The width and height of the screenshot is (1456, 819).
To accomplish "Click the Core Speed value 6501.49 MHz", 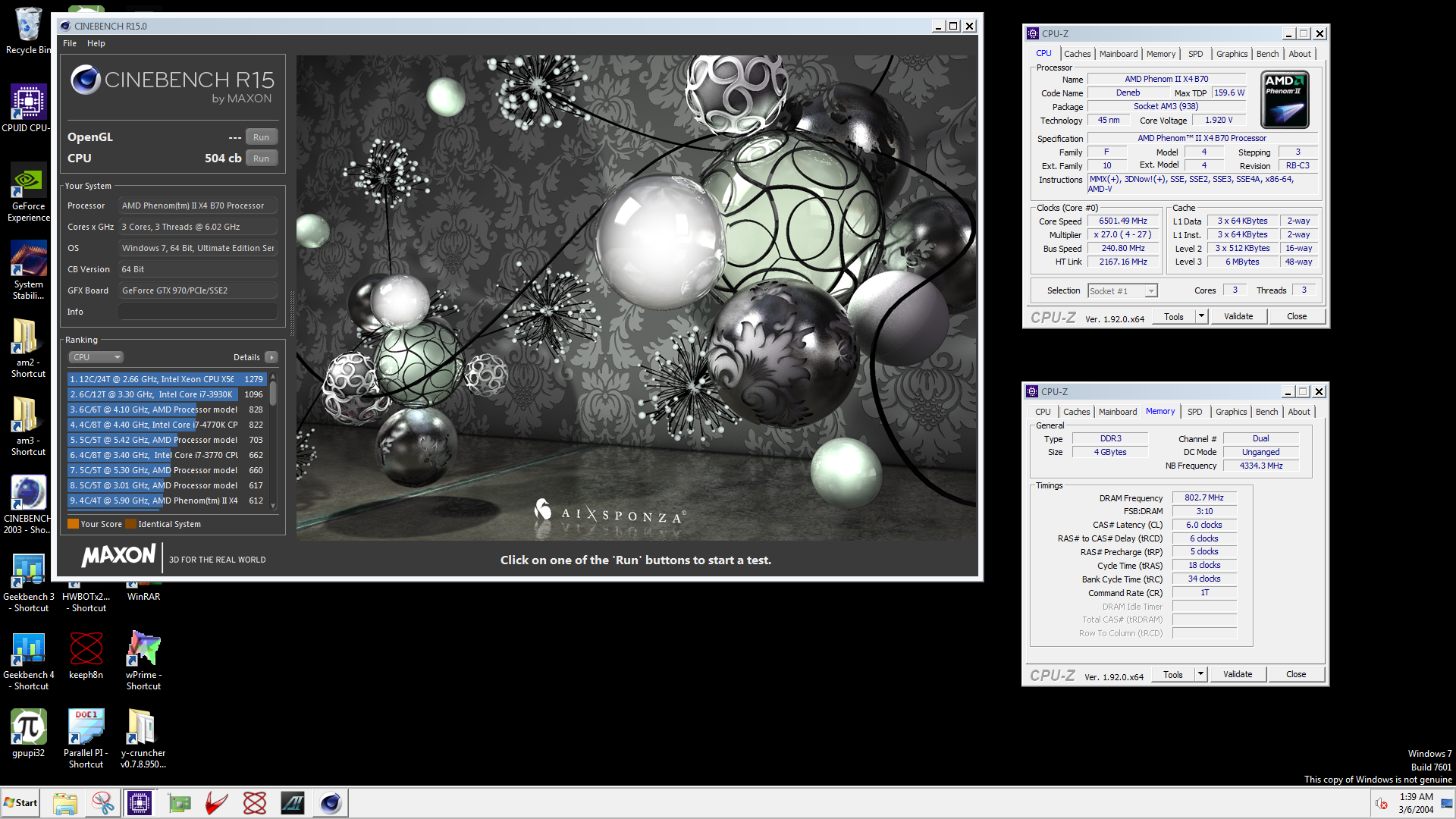I will (1123, 221).
